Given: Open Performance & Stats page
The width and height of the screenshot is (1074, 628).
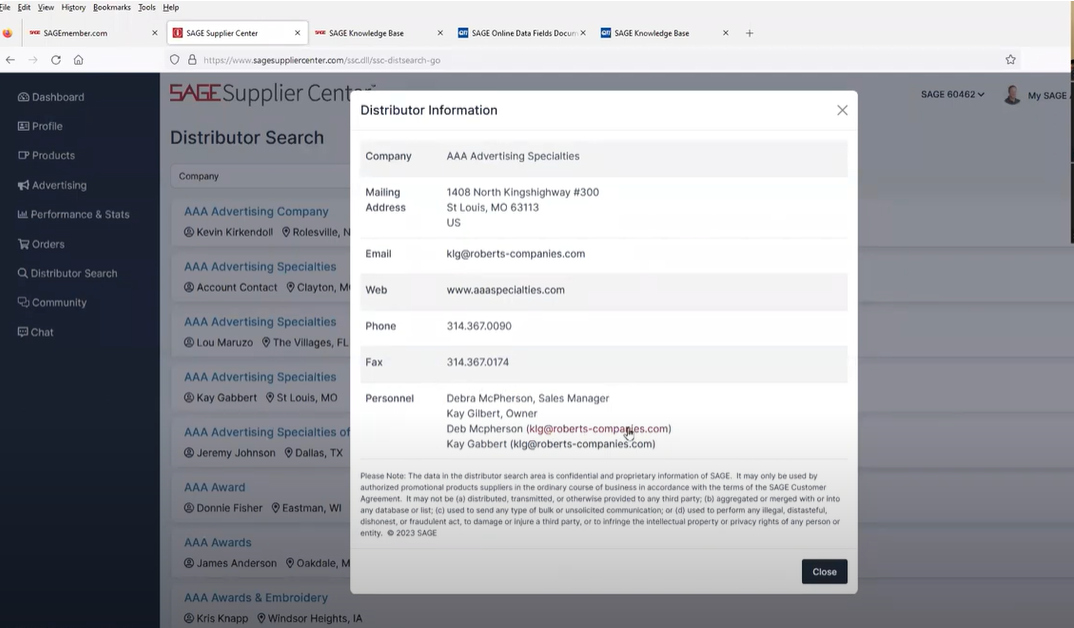Looking at the screenshot, I should [73, 214].
